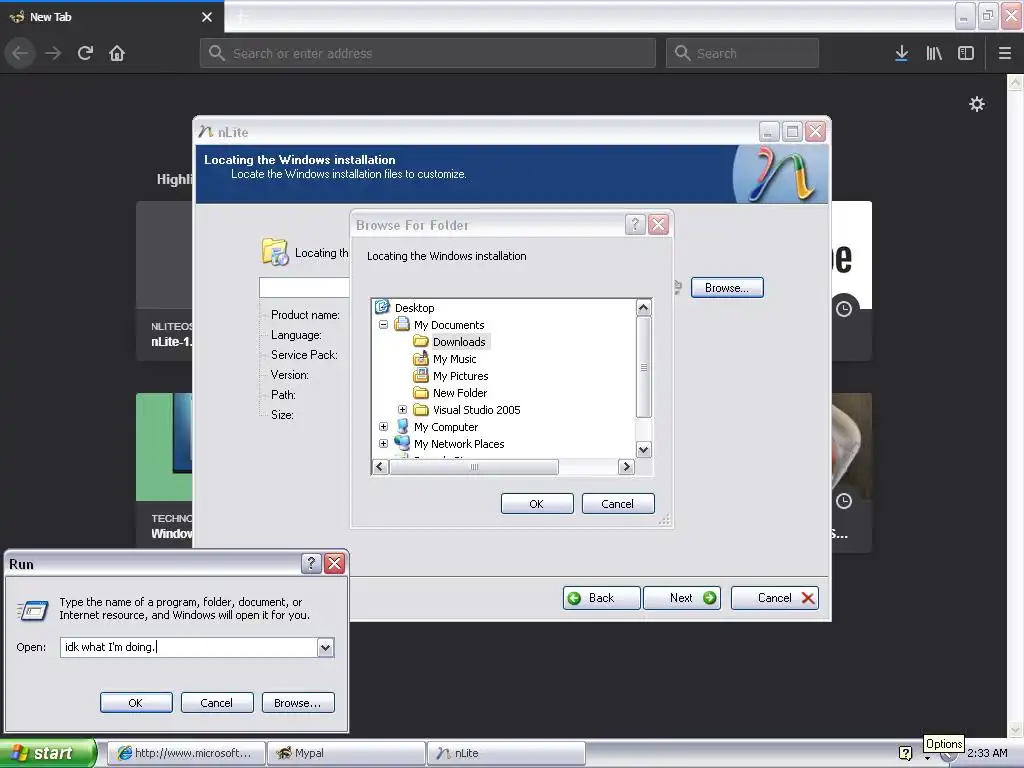Screen dimensions: 1024x768
Task: Click the taskbar clock showing 2:33 AM
Action: 987,753
